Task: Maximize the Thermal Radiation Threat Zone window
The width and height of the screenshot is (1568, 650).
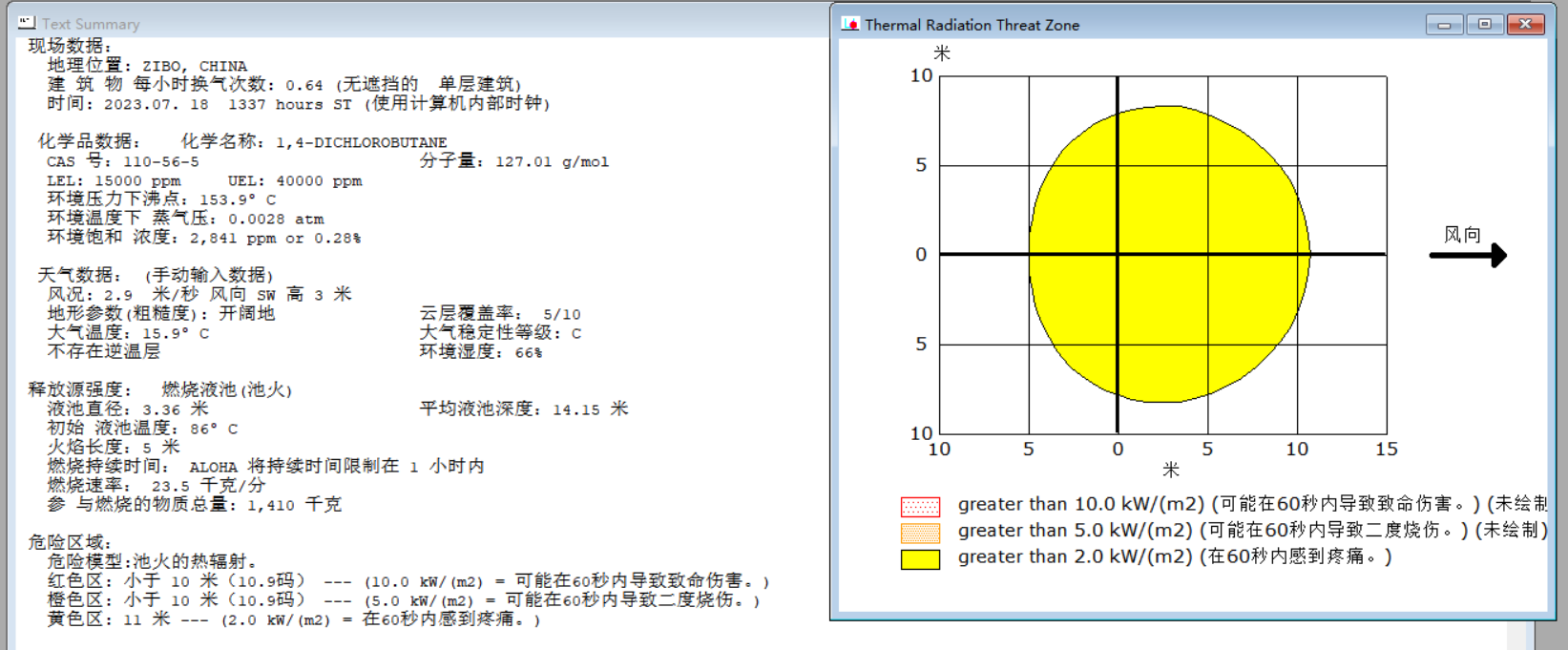Action: point(1484,25)
